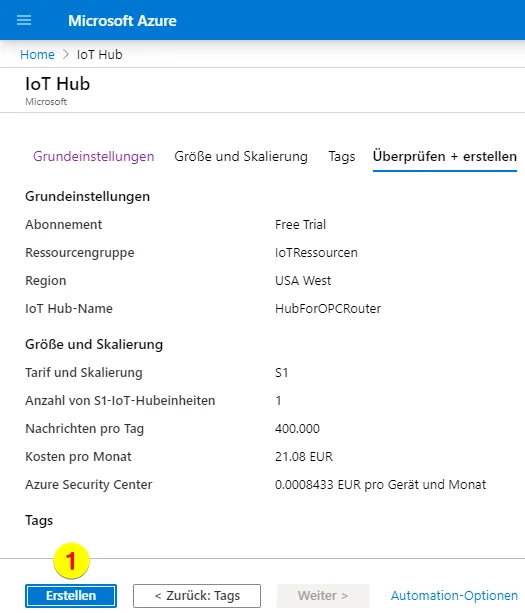Click the IoT Hub breadcrumb
525x613 pixels.
pos(99,54)
